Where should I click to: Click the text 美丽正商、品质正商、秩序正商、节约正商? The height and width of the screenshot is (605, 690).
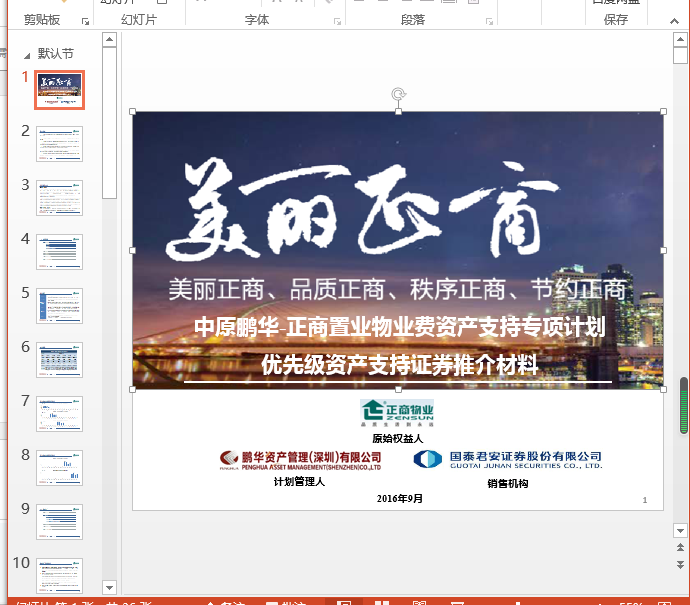(398, 289)
